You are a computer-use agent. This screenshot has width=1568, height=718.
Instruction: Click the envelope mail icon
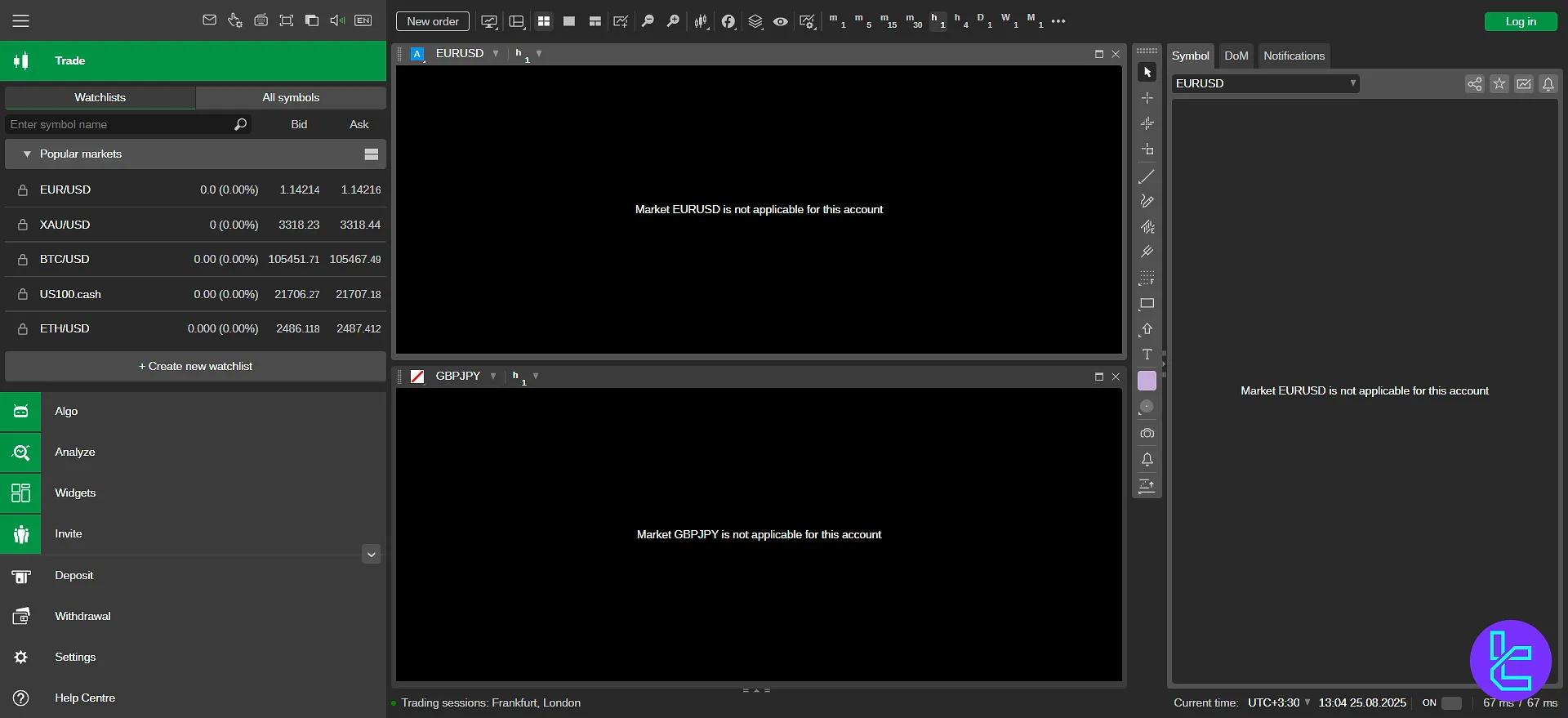(x=210, y=20)
